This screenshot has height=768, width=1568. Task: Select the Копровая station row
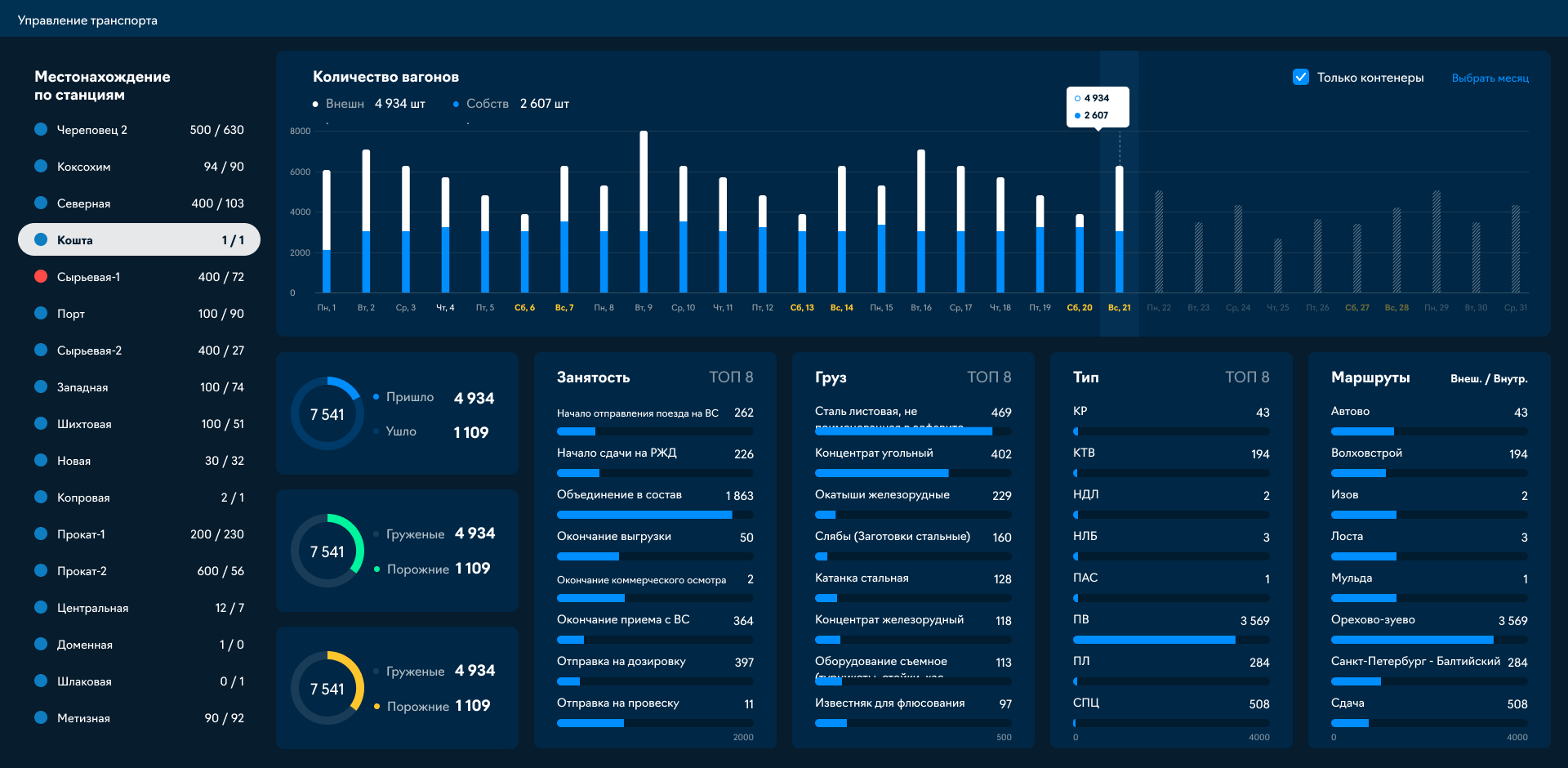point(139,497)
